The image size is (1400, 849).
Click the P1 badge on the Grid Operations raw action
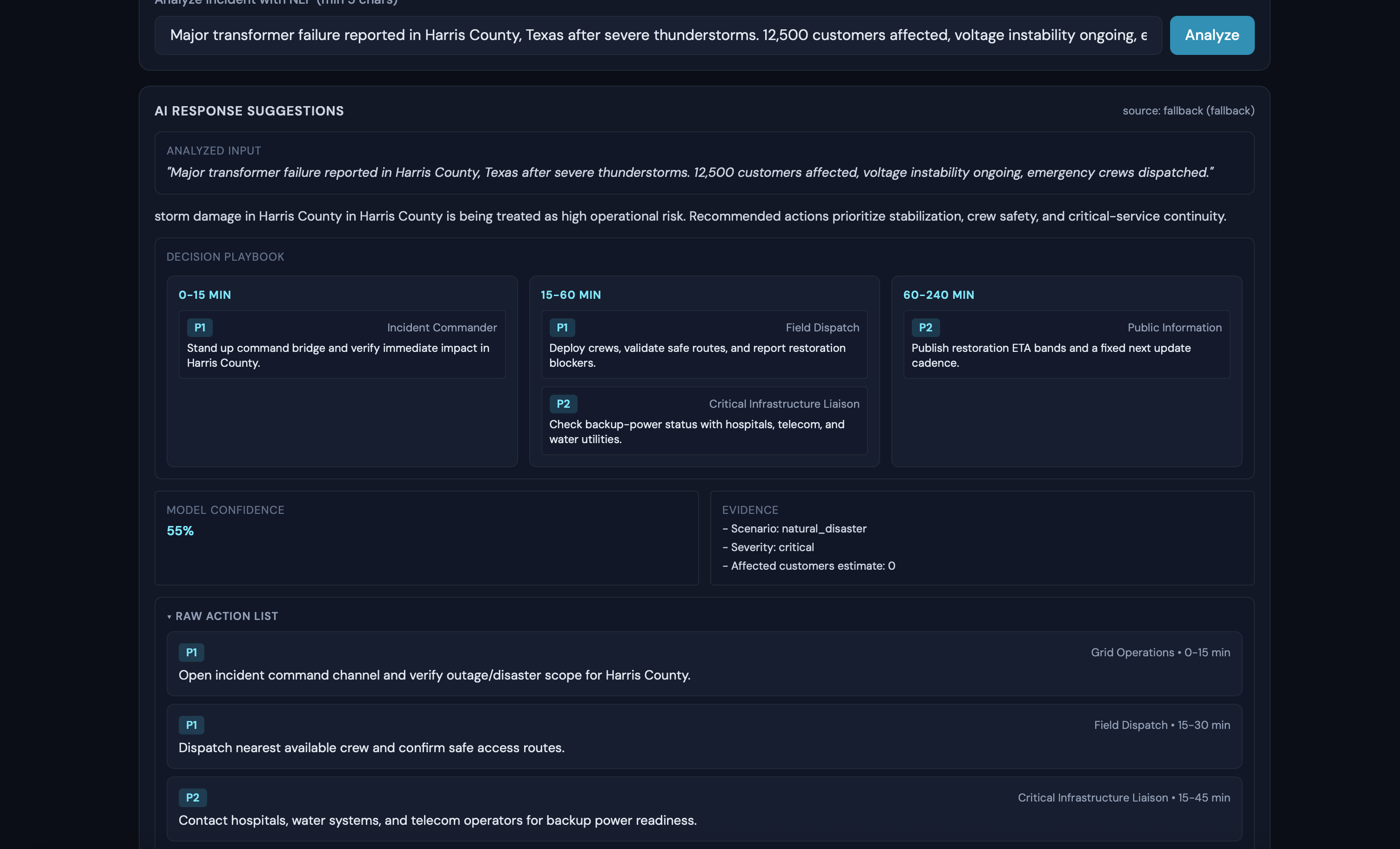[191, 653]
